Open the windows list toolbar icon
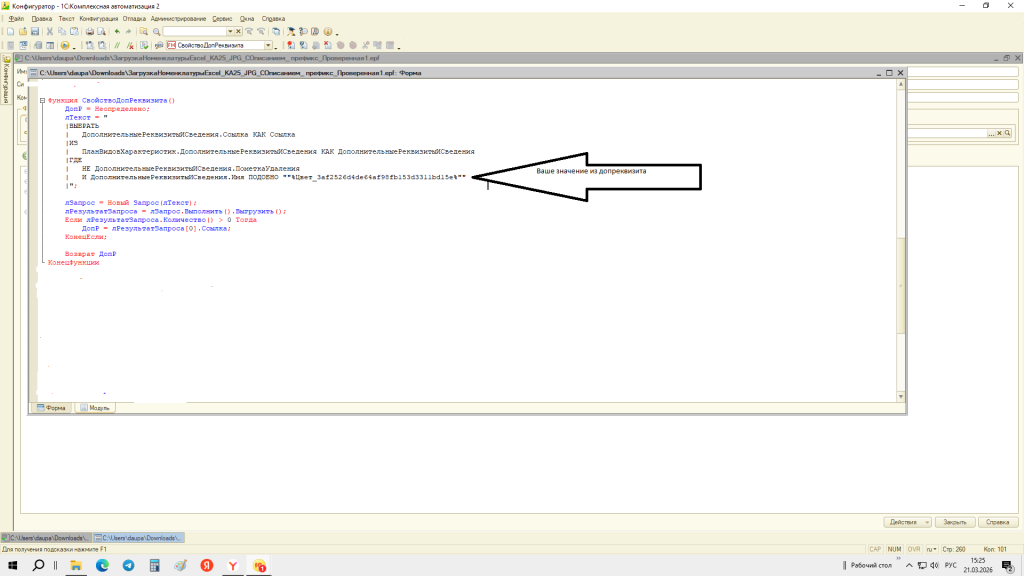1024x576 pixels. (x=276, y=31)
